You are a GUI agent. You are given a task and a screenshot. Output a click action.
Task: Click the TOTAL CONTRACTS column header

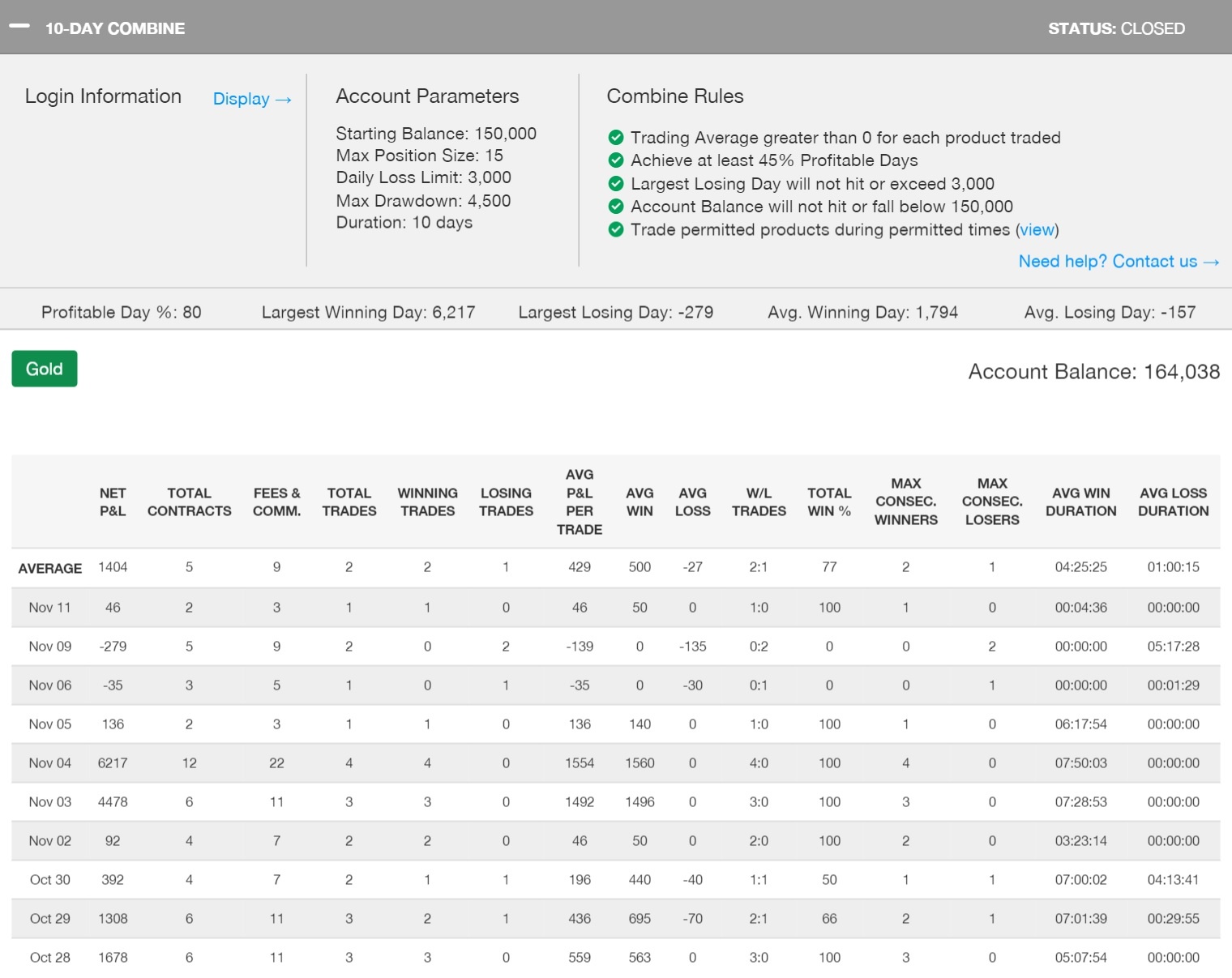pos(189,502)
